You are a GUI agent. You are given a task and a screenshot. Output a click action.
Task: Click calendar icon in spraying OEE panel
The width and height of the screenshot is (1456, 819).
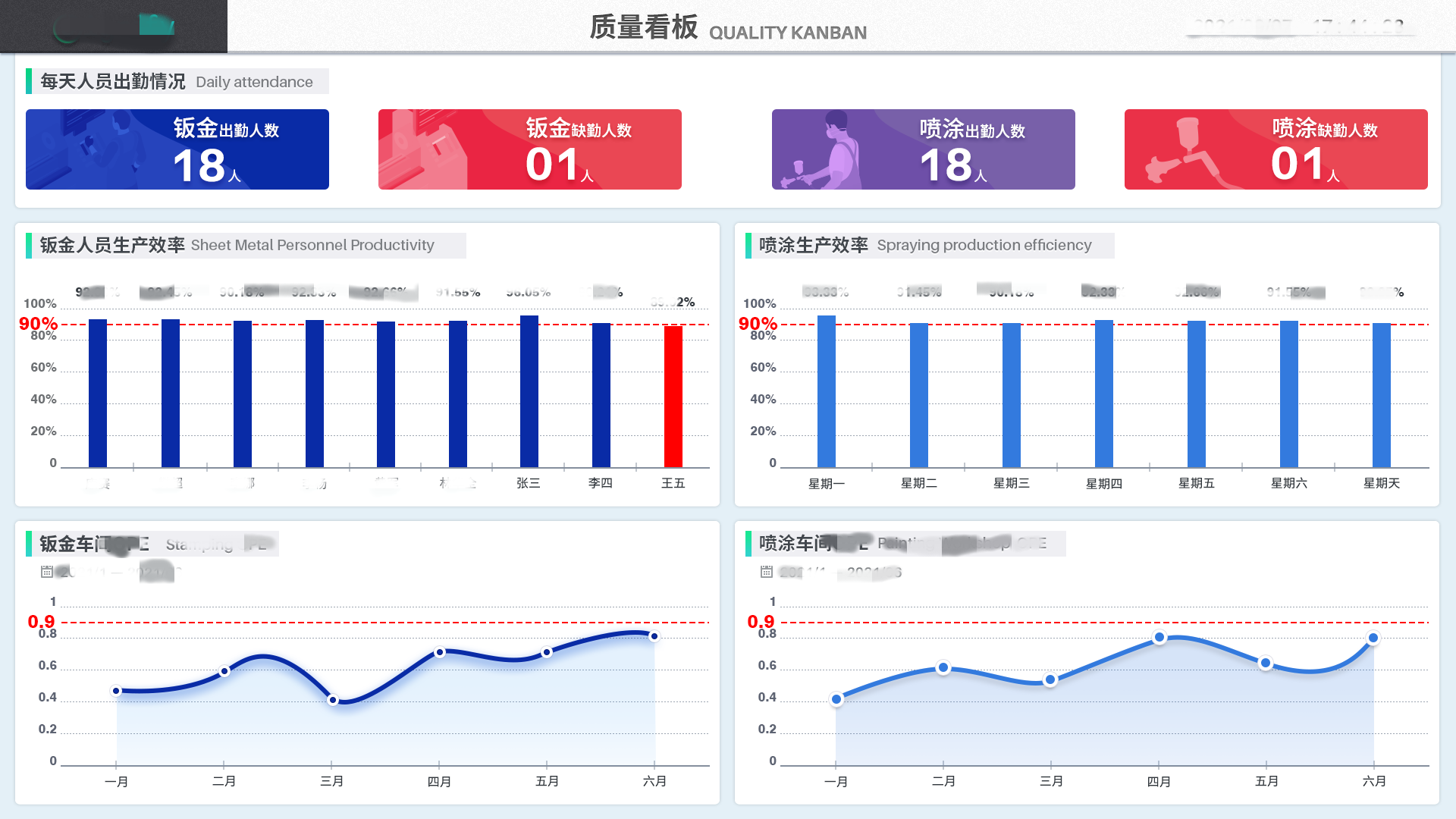pyautogui.click(x=767, y=572)
